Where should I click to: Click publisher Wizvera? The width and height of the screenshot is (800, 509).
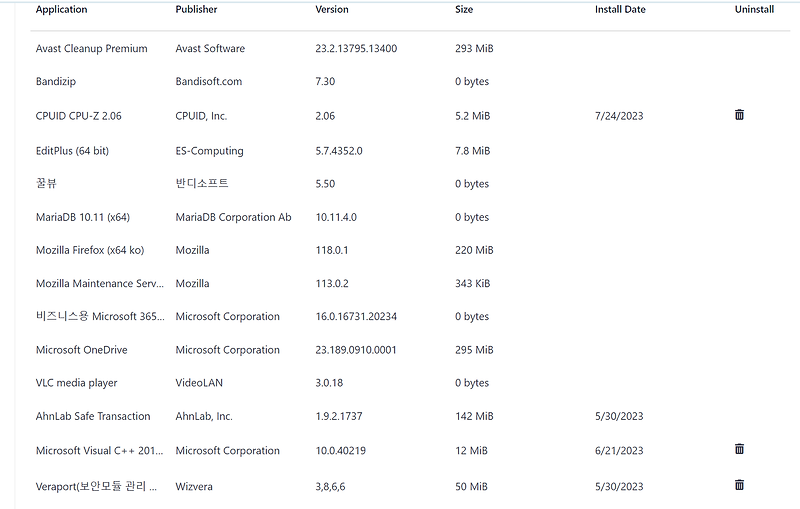(x=194, y=487)
